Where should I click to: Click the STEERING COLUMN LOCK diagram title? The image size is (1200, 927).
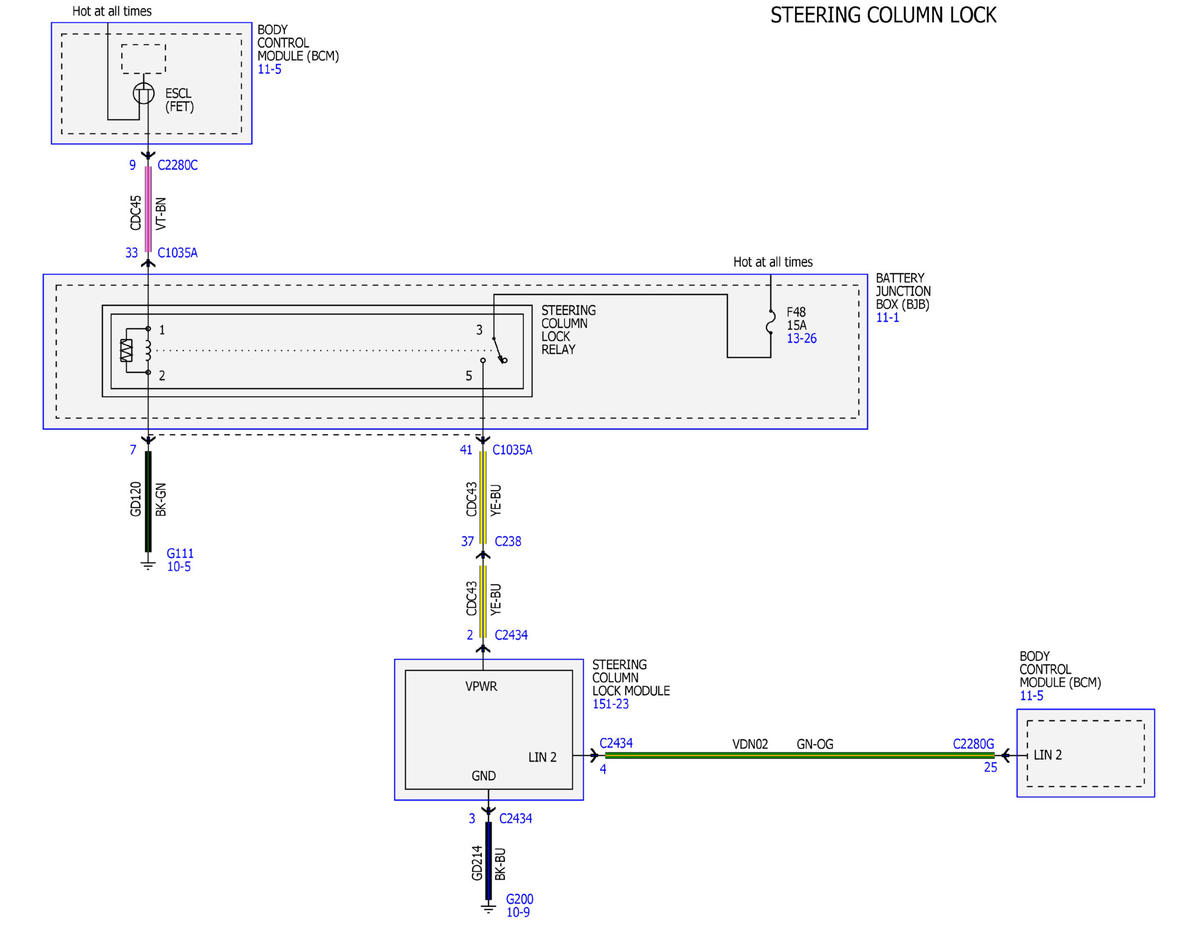[x=883, y=16]
